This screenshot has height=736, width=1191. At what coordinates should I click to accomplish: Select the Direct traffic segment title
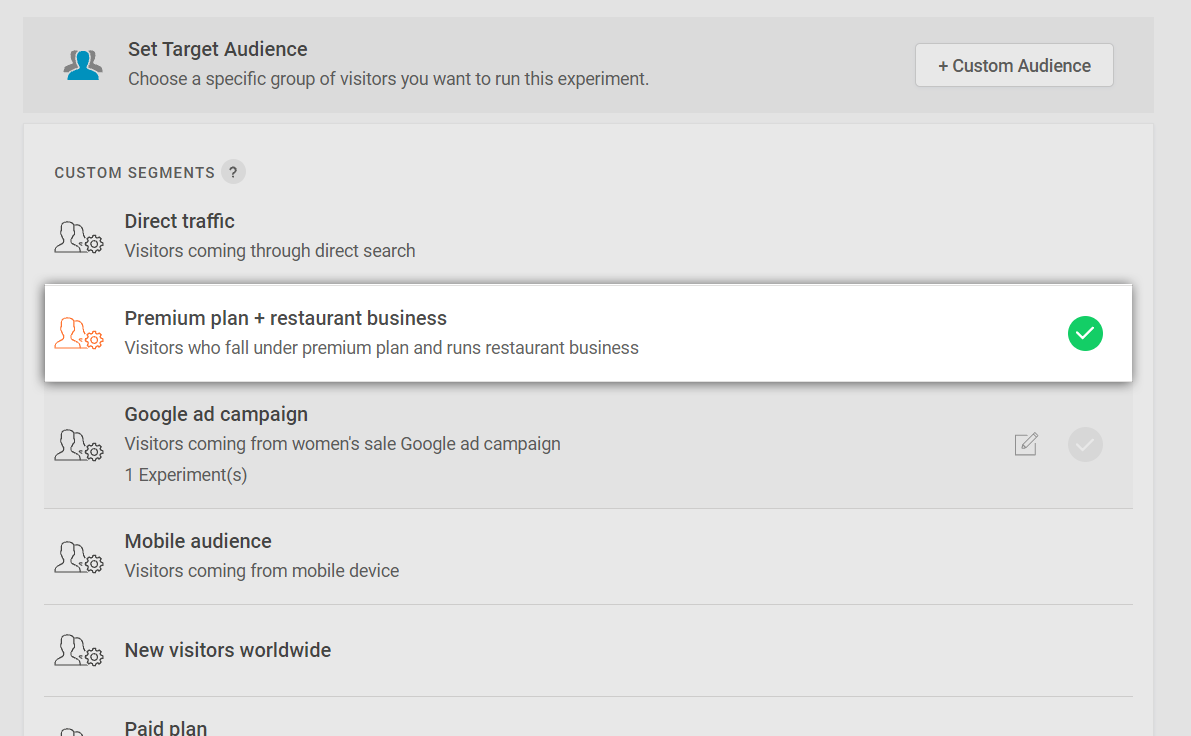click(180, 221)
